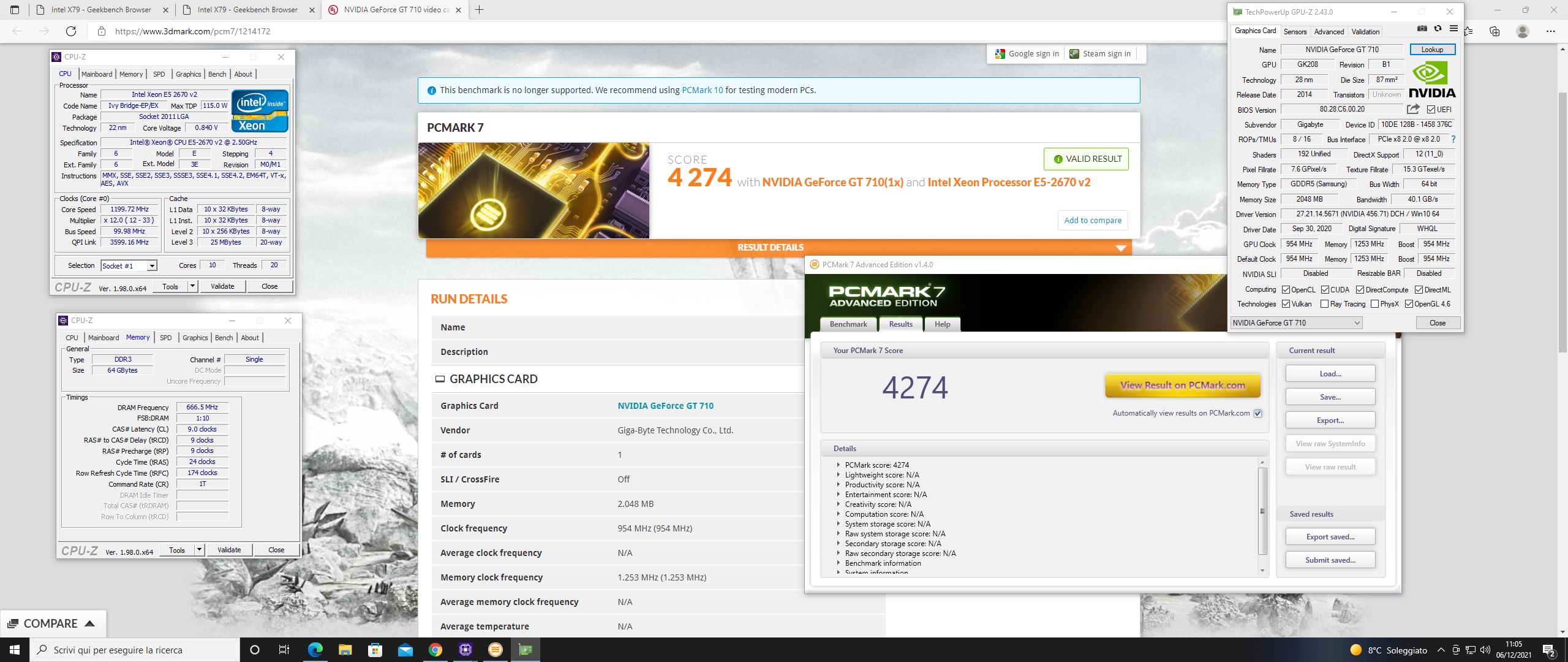Click the browser address bar URL
Image resolution: width=1568 pixels, height=662 pixels.
pyautogui.click(x=192, y=31)
